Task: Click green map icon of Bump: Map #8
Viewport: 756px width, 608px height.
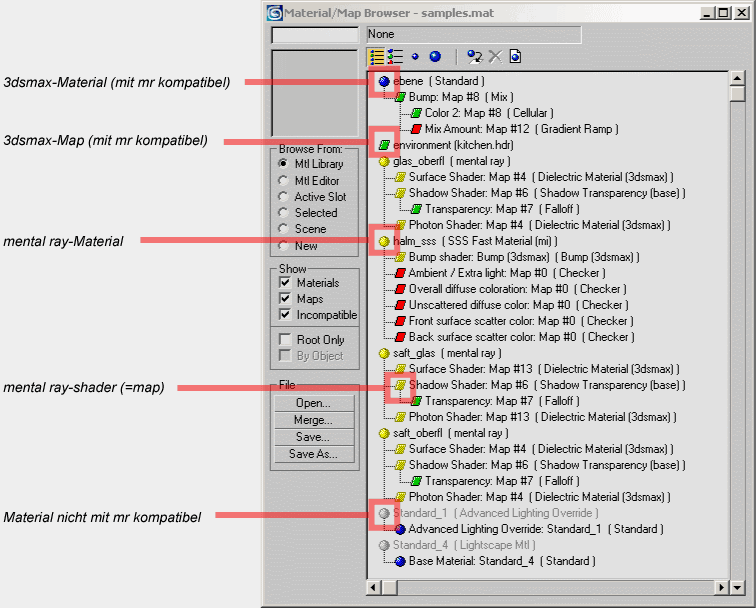Action: pos(400,97)
